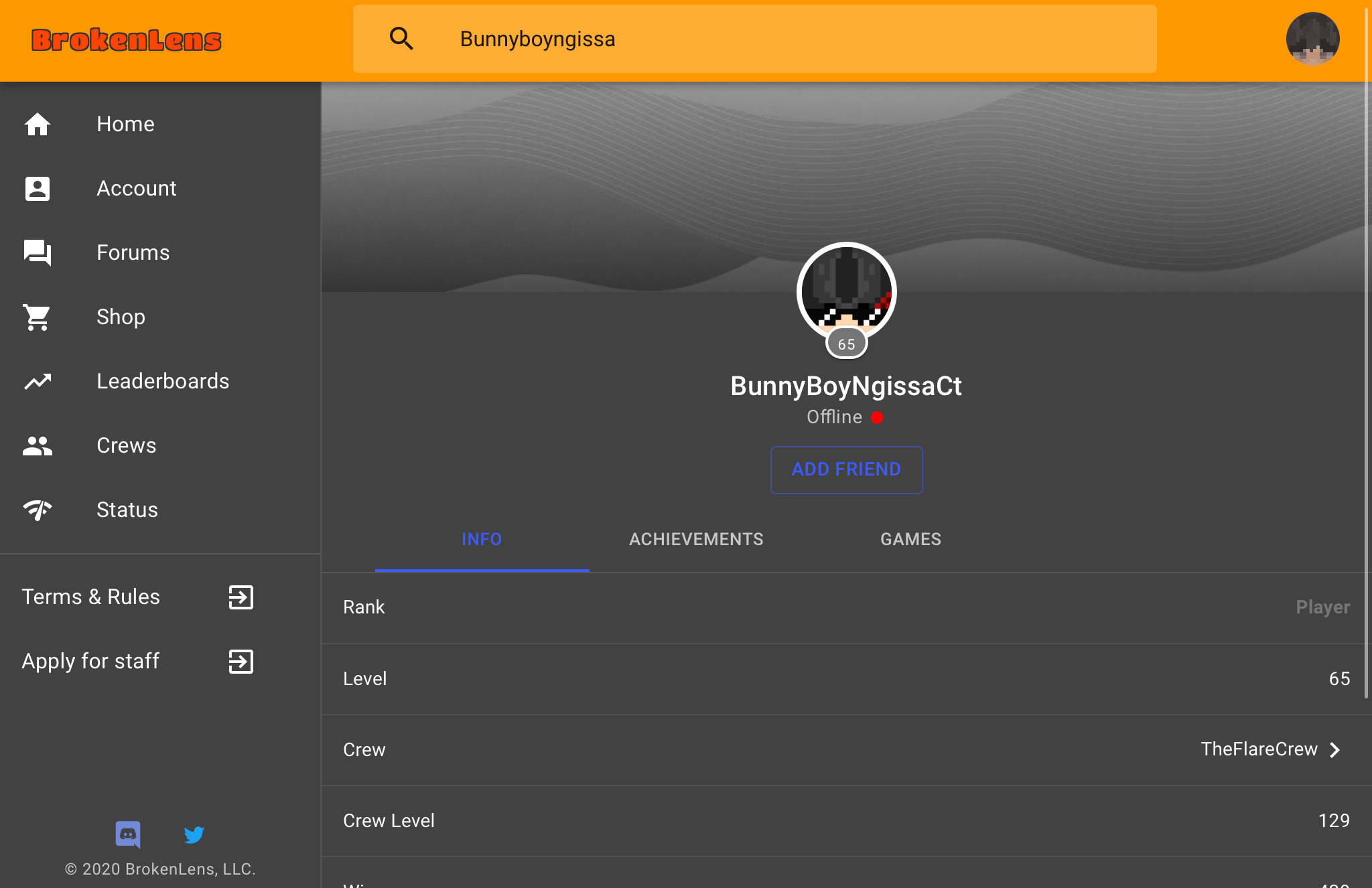The width and height of the screenshot is (1372, 888).
Task: Click the Home house icon
Action: click(38, 124)
